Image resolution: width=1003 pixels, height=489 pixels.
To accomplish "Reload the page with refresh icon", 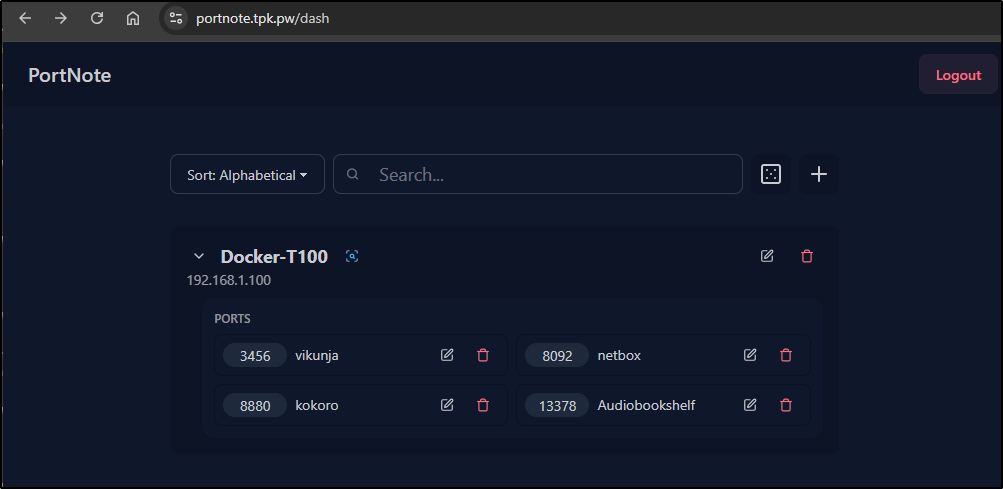I will pyautogui.click(x=97, y=18).
